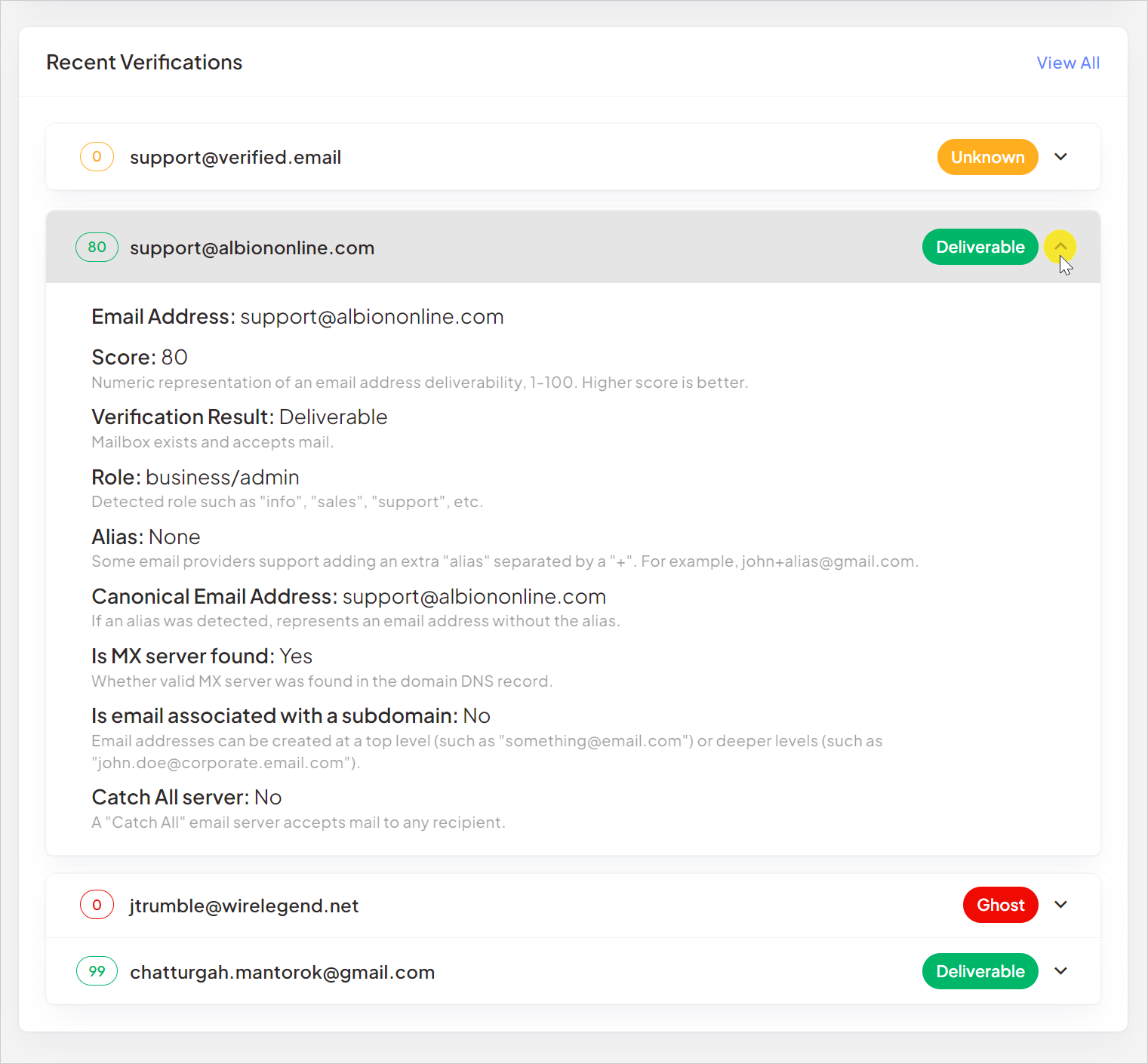The image size is (1148, 1064).
Task: Click the red Ghost status badge
Action: [1000, 905]
